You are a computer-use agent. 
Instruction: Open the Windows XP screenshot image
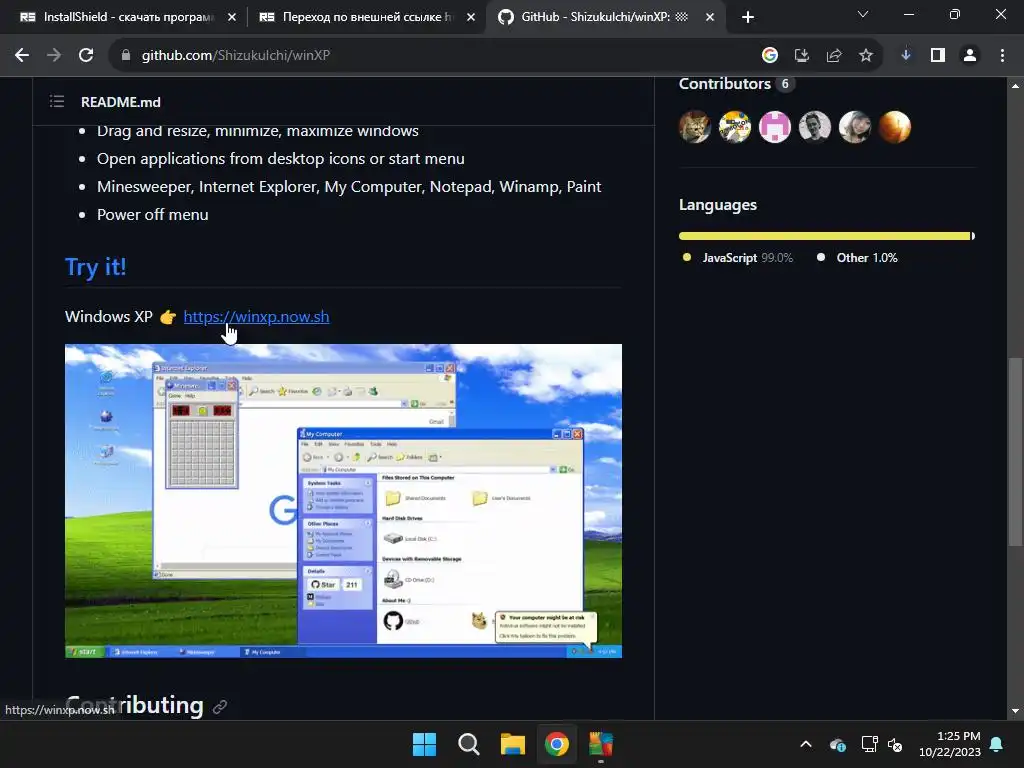[344, 501]
